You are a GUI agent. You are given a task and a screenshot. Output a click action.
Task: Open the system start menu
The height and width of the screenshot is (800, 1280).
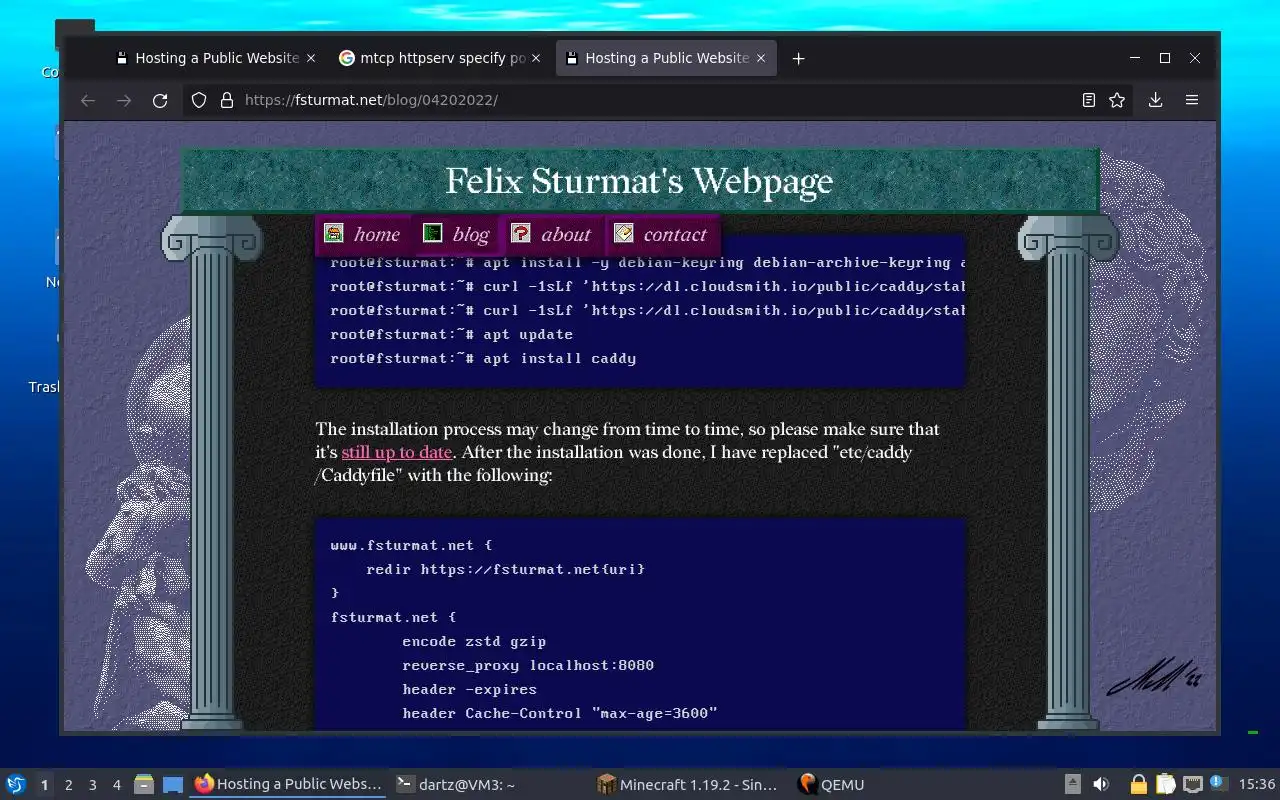pos(15,784)
